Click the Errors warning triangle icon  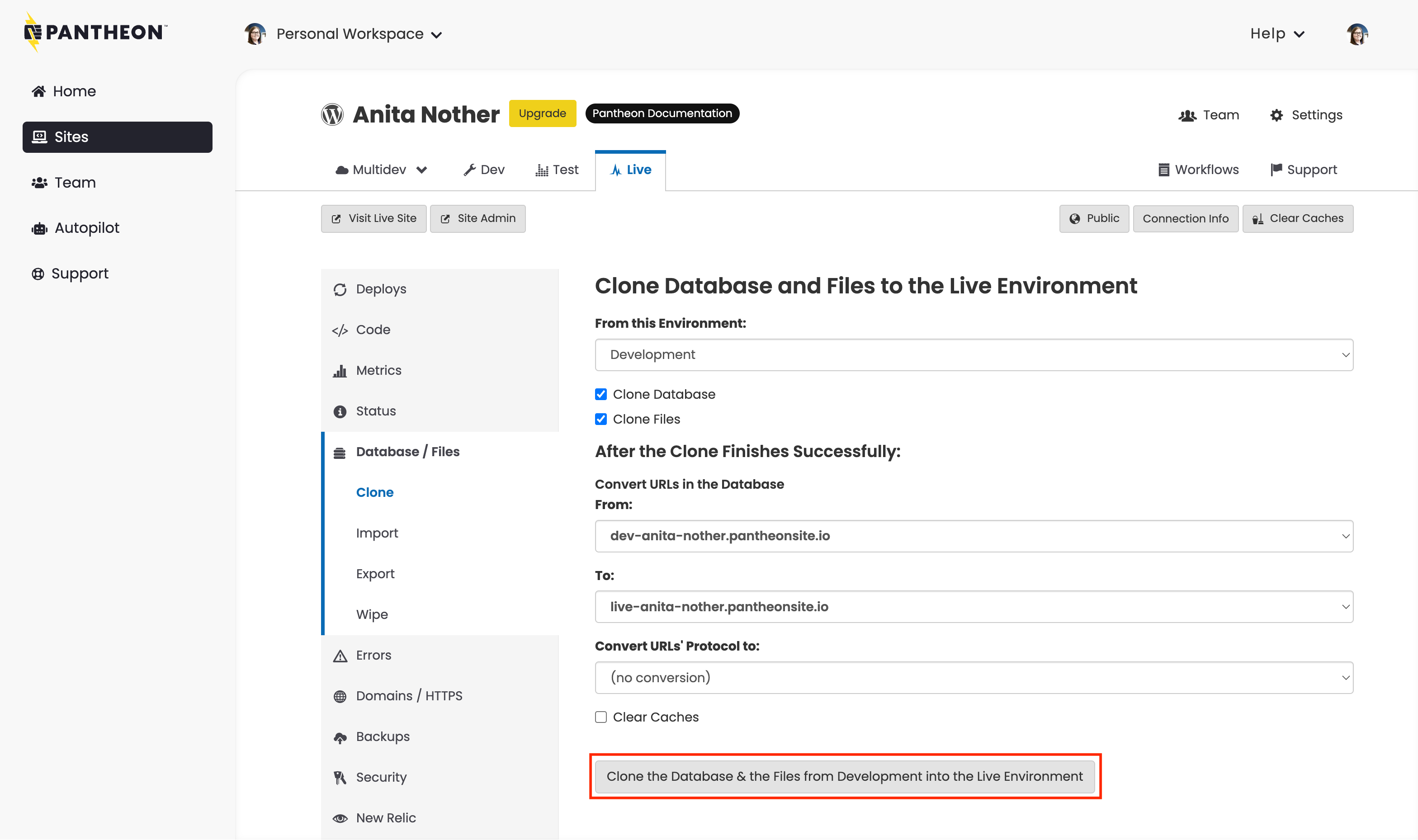point(340,656)
